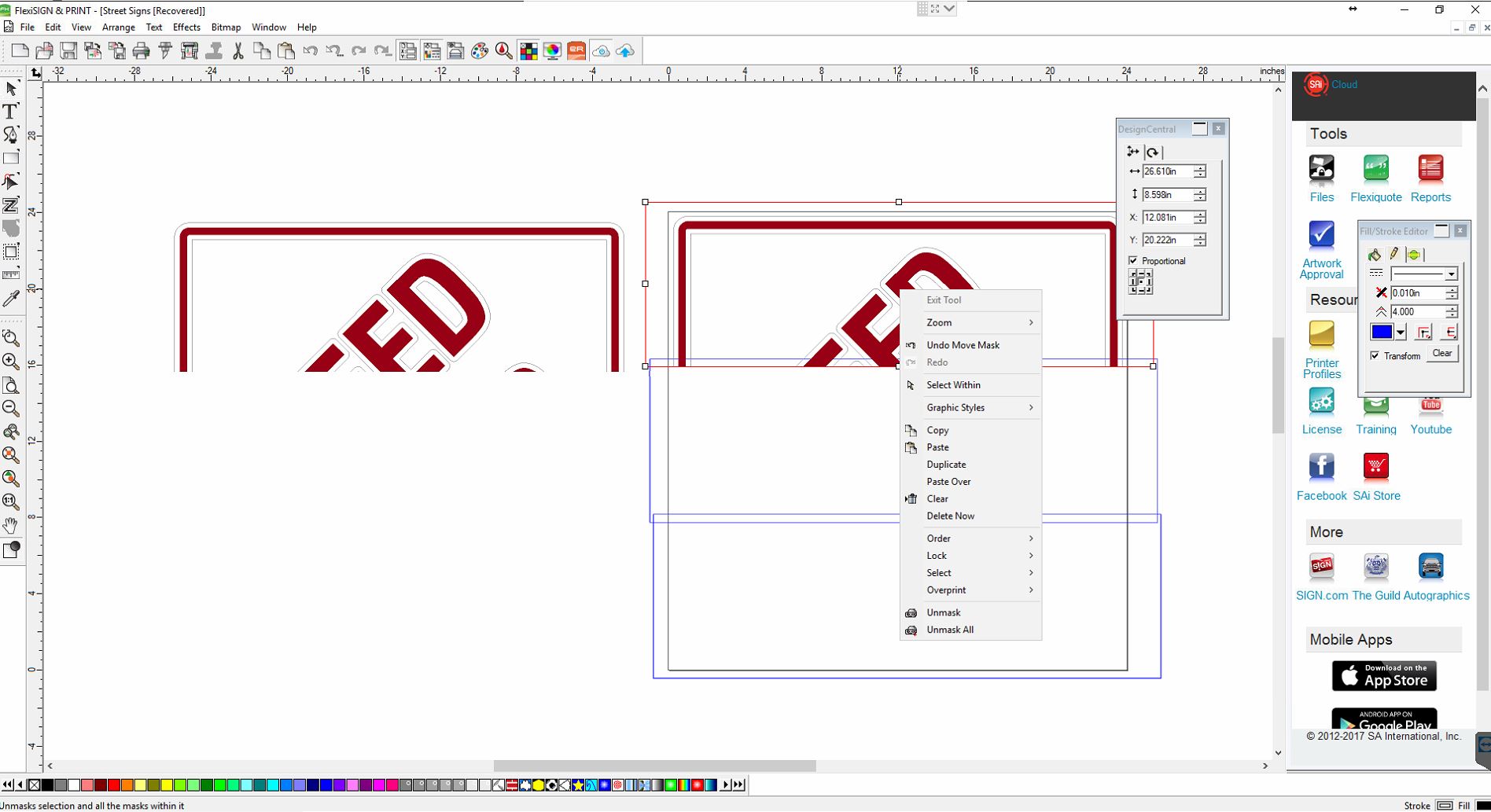Image resolution: width=1491 pixels, height=812 pixels.
Task: Click the New document toolbar icon
Action: pos(20,51)
